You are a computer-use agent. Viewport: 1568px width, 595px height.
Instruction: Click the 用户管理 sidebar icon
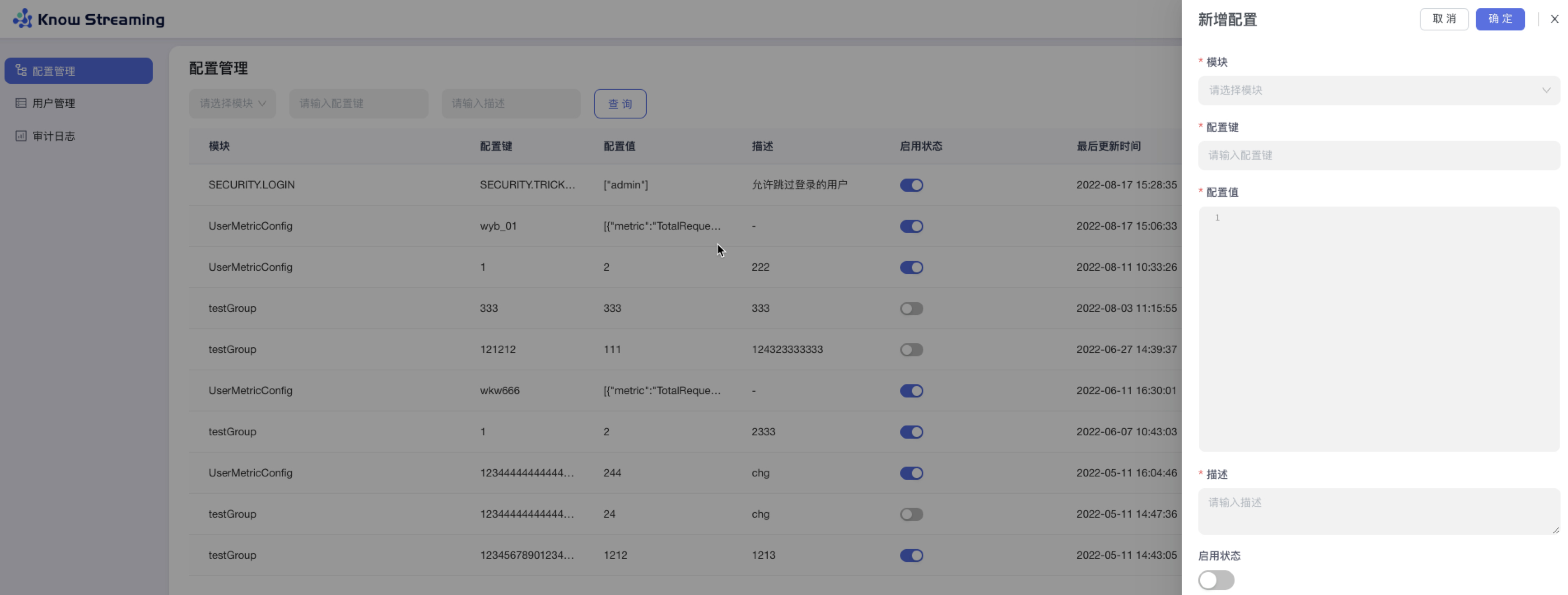pos(21,103)
